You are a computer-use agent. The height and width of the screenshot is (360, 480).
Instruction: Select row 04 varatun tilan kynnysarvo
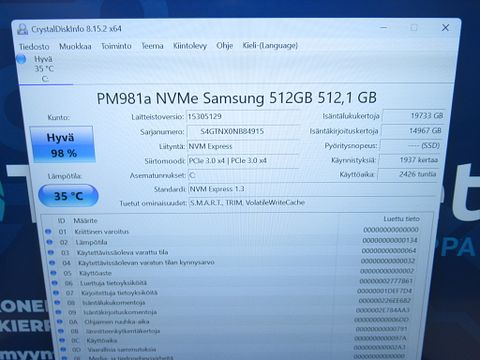[x=232, y=262]
